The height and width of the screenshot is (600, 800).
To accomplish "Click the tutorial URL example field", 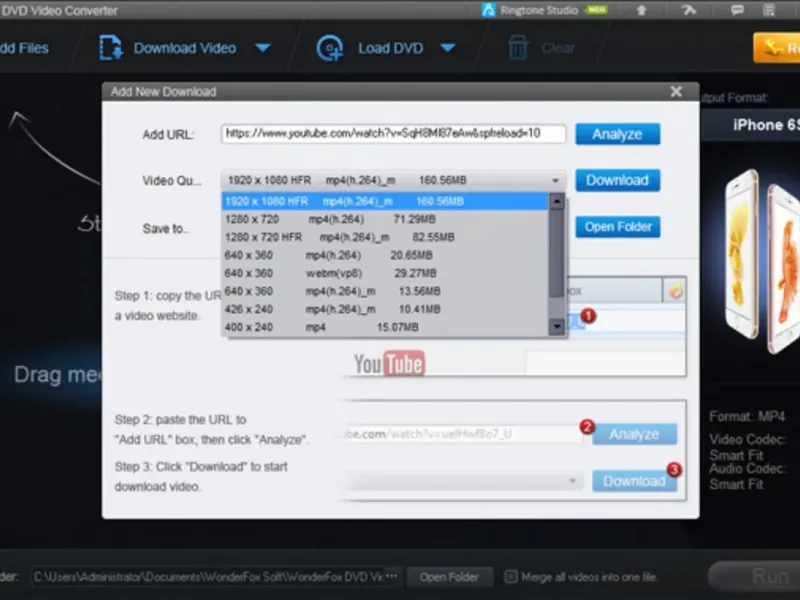I will tap(462, 434).
